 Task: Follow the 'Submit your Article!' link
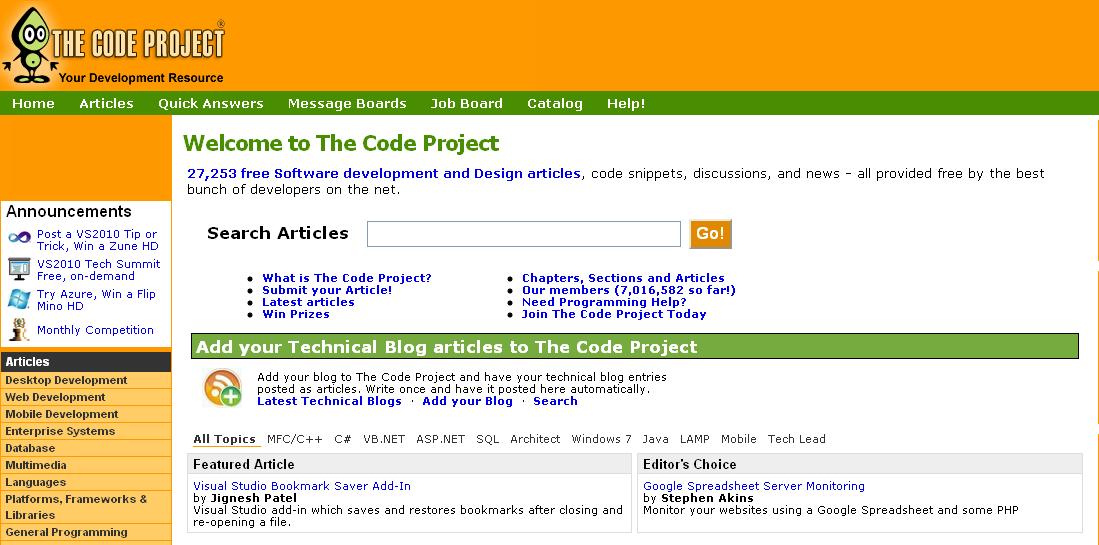(x=327, y=290)
